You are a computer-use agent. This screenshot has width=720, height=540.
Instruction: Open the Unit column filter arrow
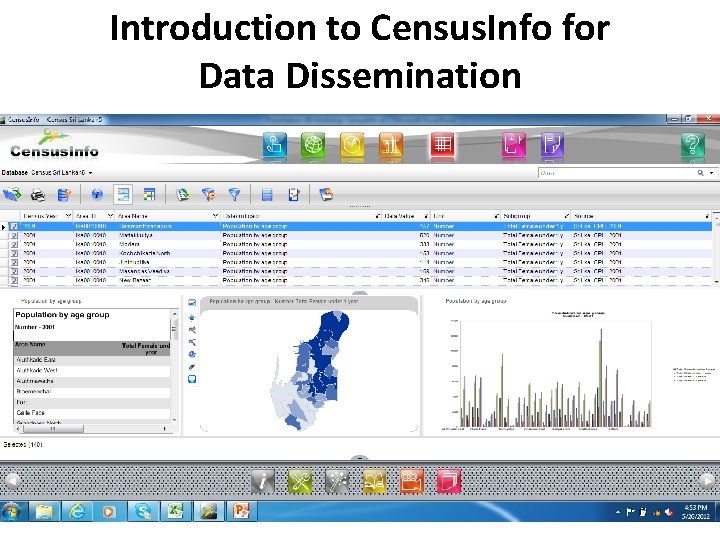496,215
